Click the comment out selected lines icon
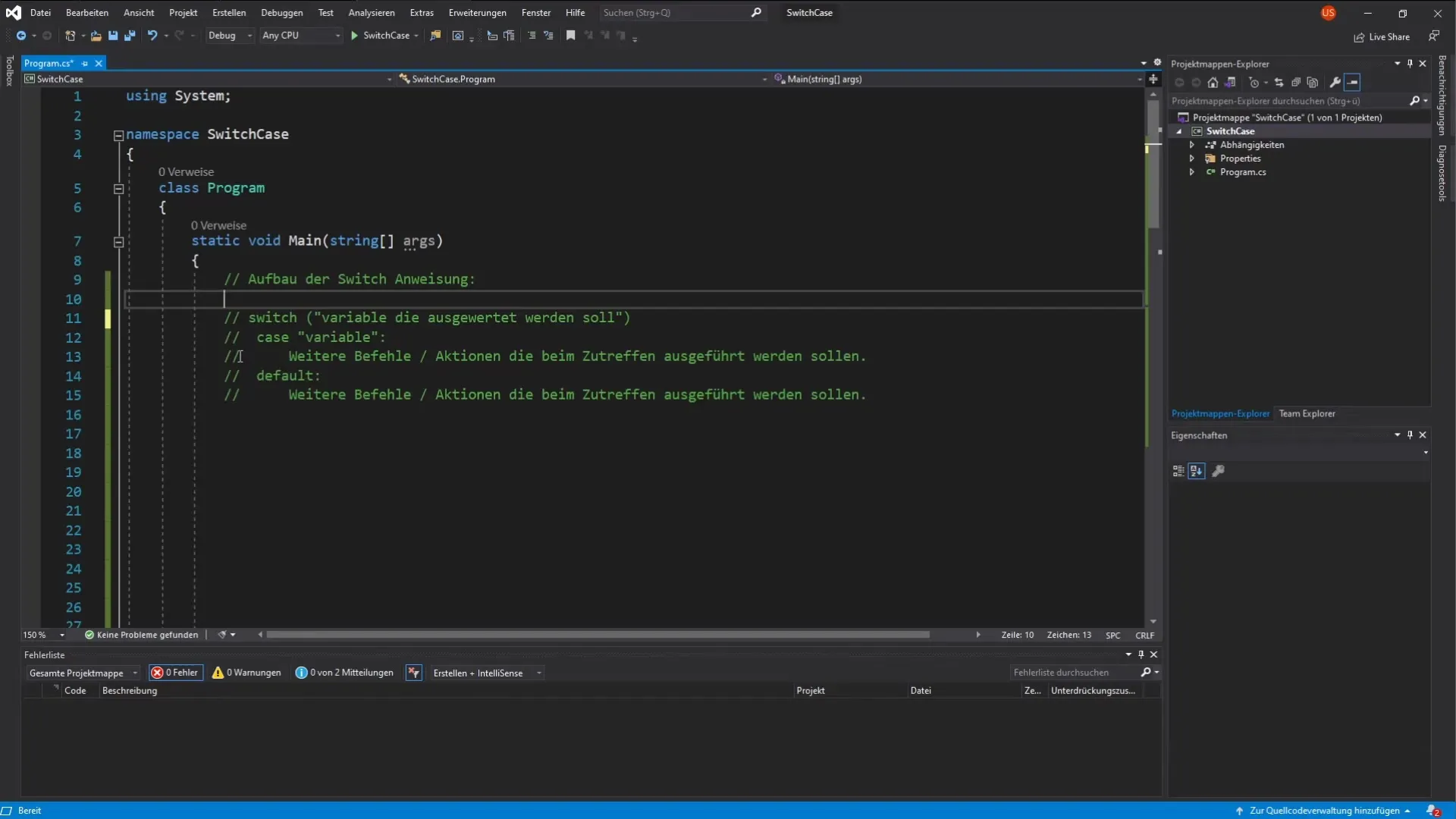This screenshot has height=819, width=1456. point(532,36)
